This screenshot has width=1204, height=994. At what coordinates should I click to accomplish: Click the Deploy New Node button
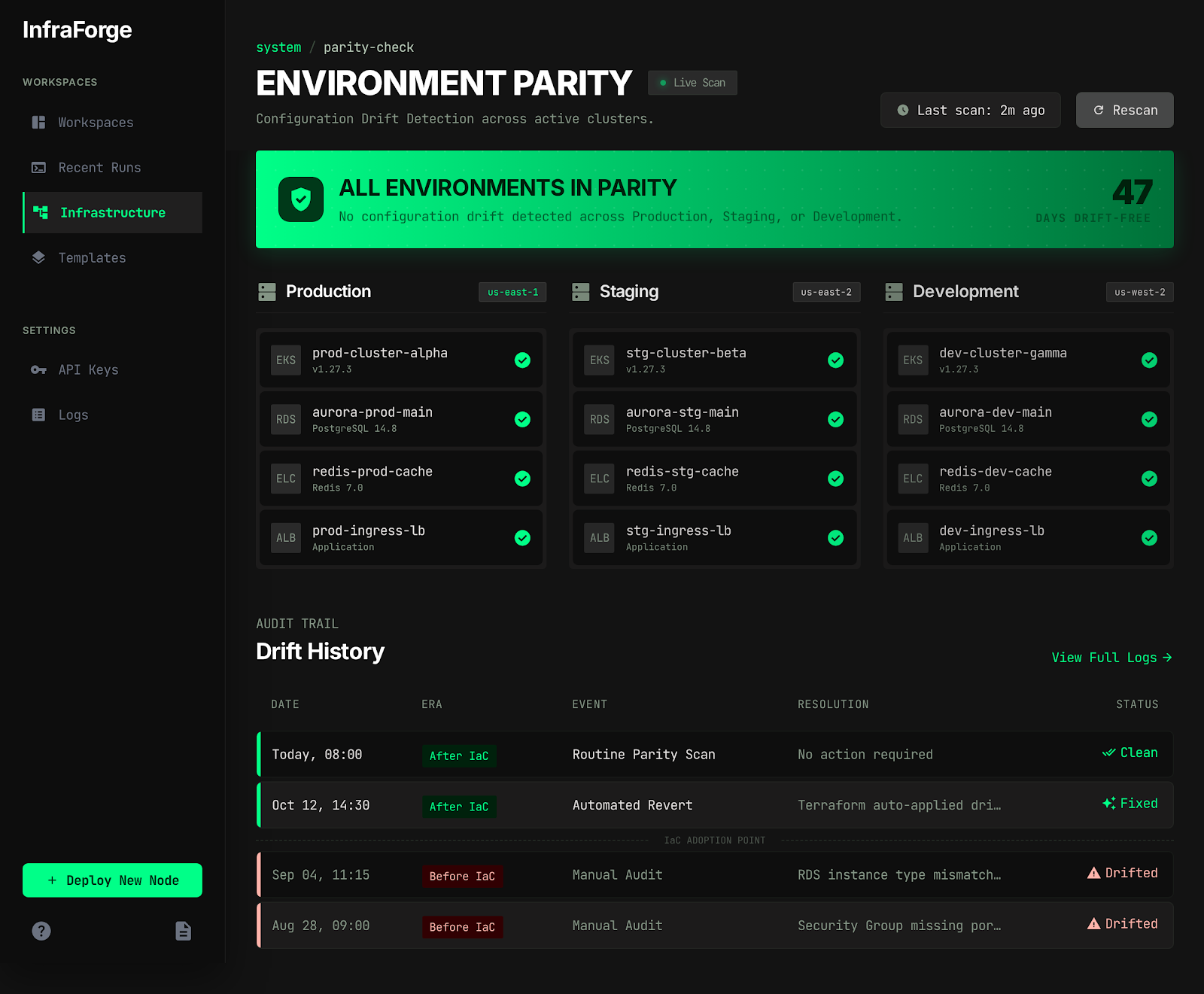[x=112, y=880]
